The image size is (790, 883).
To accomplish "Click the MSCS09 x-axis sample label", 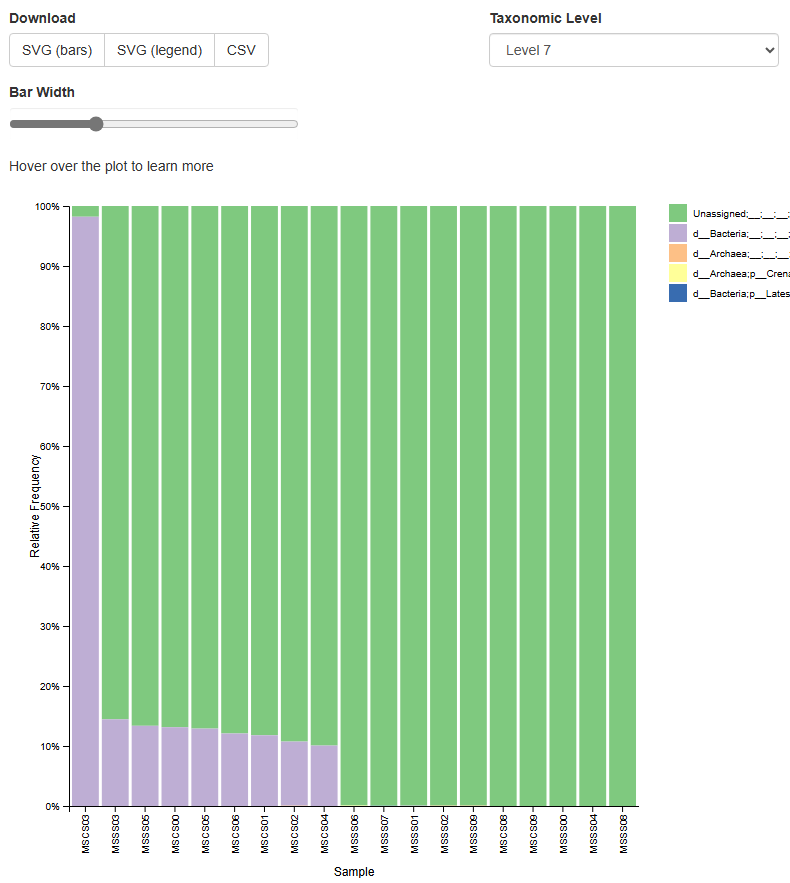I will tap(533, 832).
